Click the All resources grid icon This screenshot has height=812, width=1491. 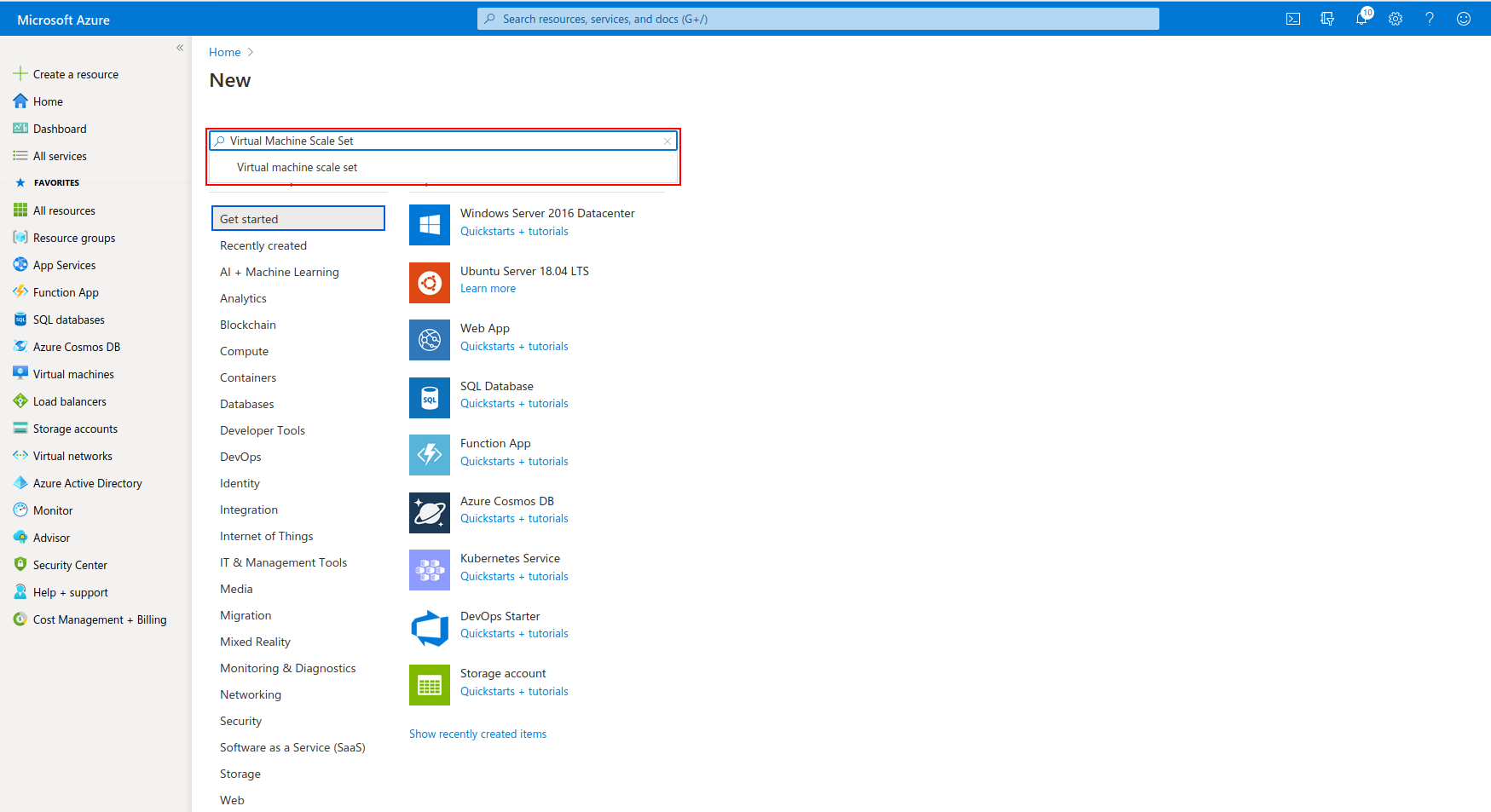coord(20,210)
